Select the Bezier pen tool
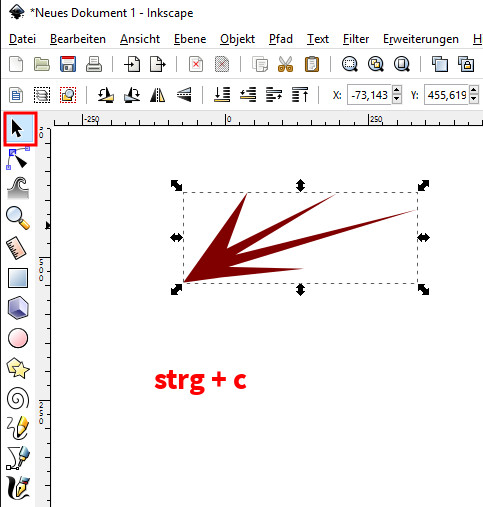Viewport: 483px width, 507px height. point(18,458)
